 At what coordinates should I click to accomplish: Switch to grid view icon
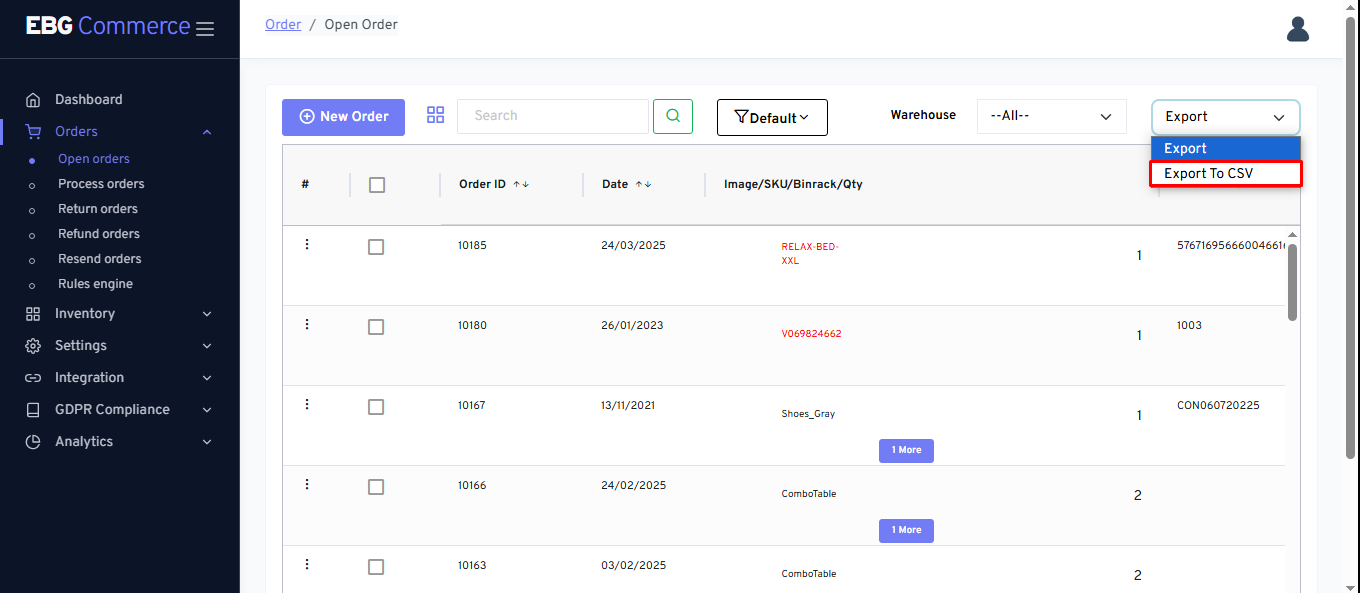tap(435, 115)
